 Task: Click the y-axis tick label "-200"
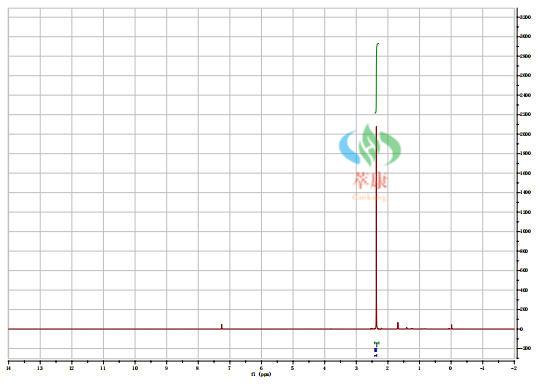pos(525,349)
